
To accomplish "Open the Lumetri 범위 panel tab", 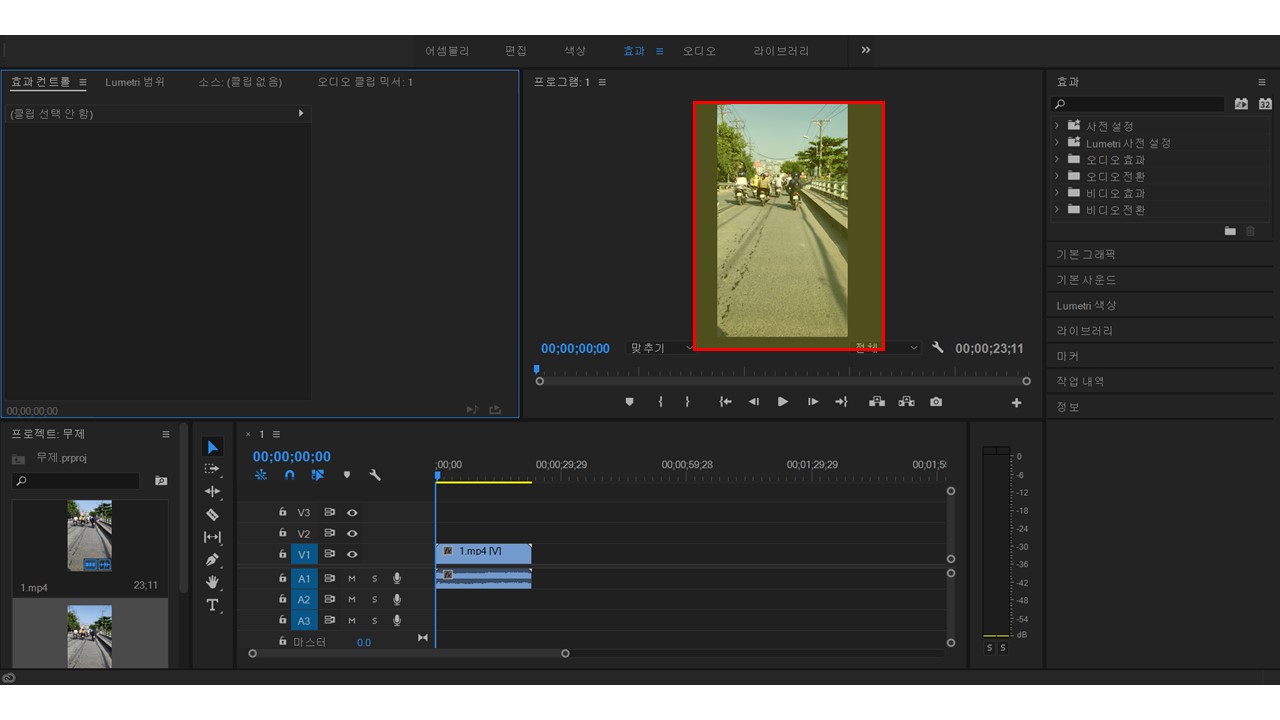I will [135, 82].
